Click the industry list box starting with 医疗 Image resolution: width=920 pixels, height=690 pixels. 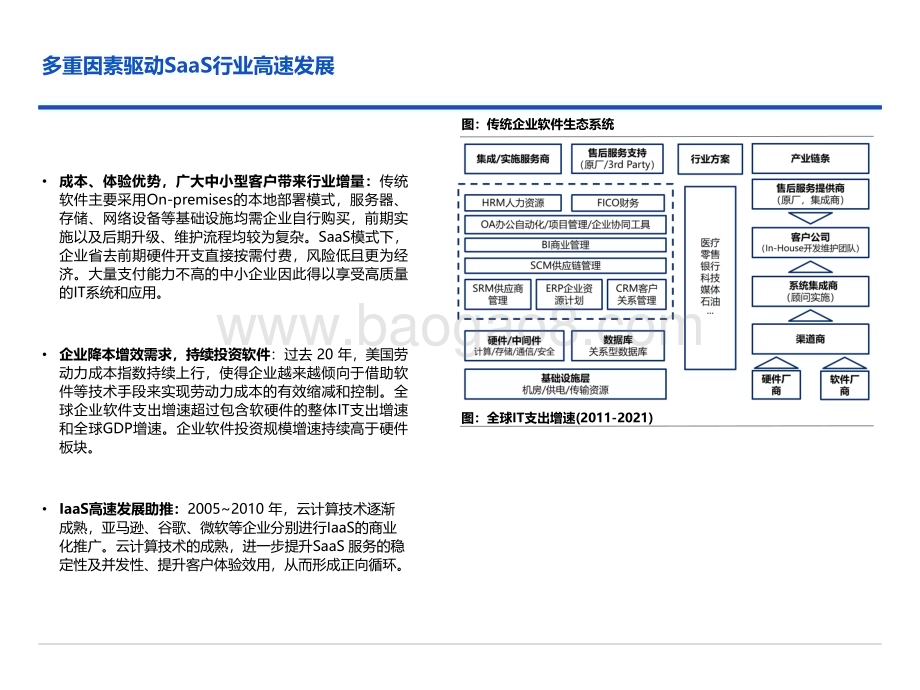click(x=710, y=278)
